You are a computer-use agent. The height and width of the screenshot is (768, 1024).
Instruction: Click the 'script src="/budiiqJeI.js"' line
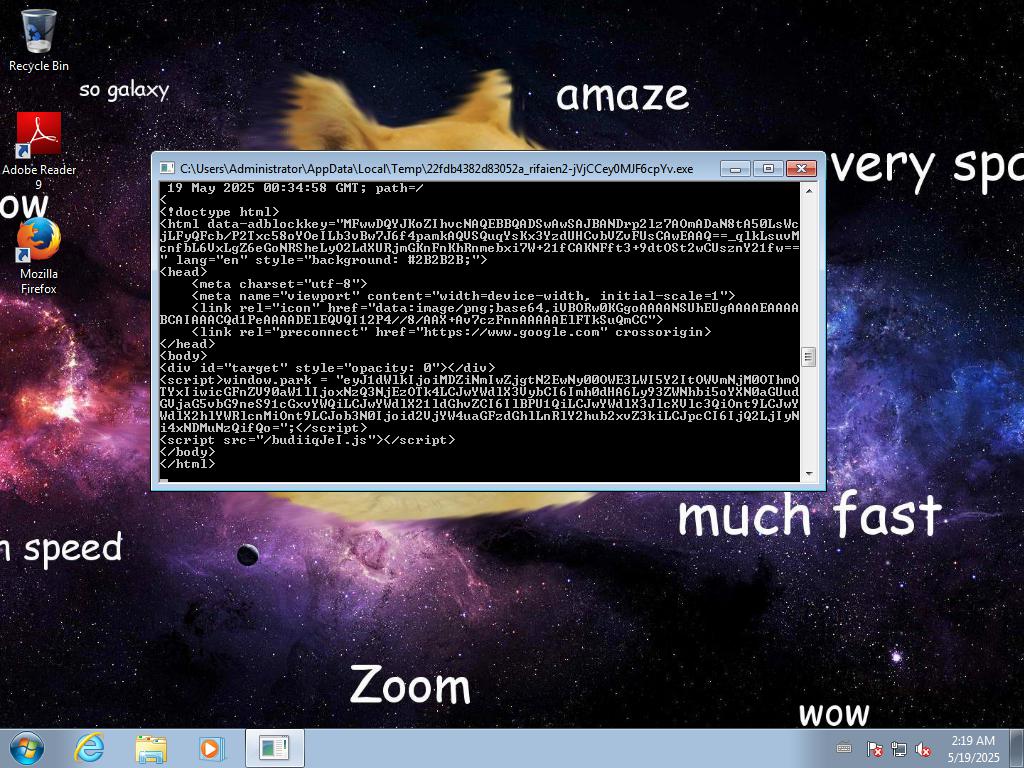(307, 440)
